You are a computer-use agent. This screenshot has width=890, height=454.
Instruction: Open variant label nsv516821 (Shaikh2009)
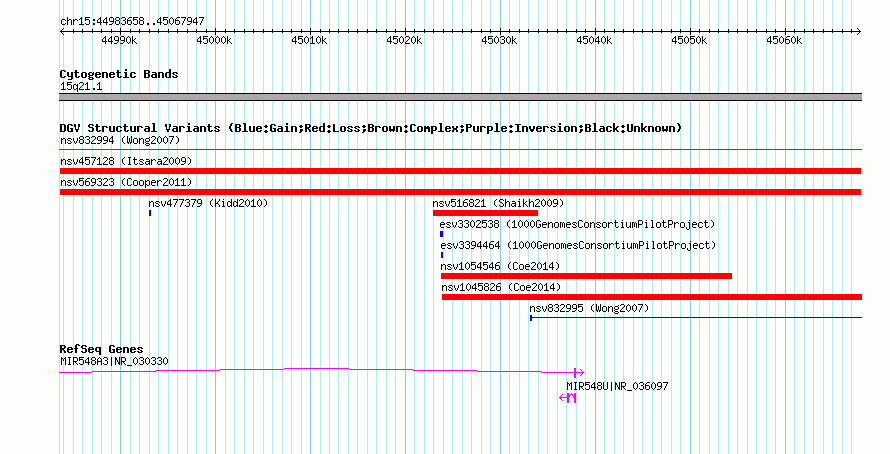coord(498,203)
